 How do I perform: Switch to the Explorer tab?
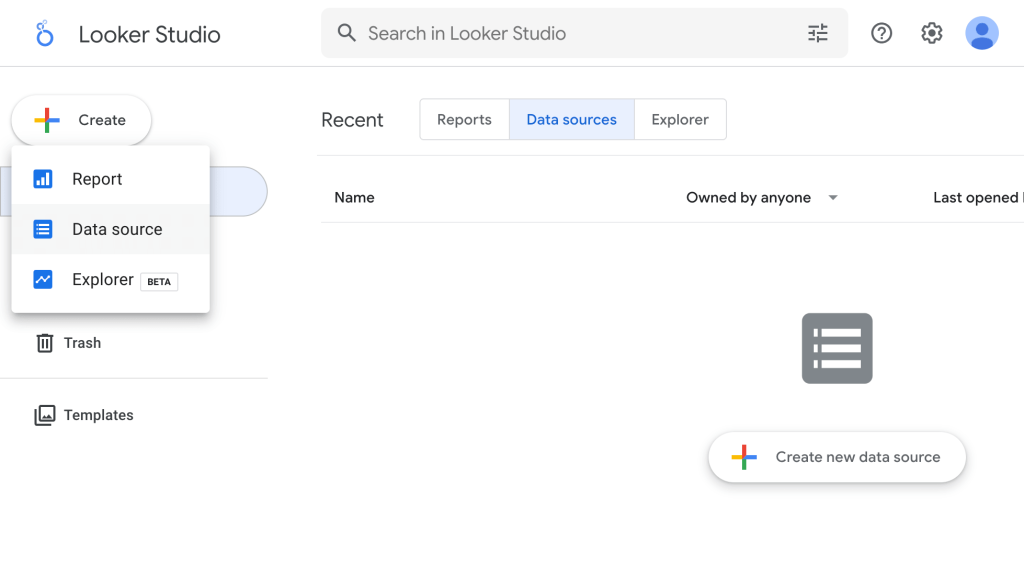click(680, 119)
